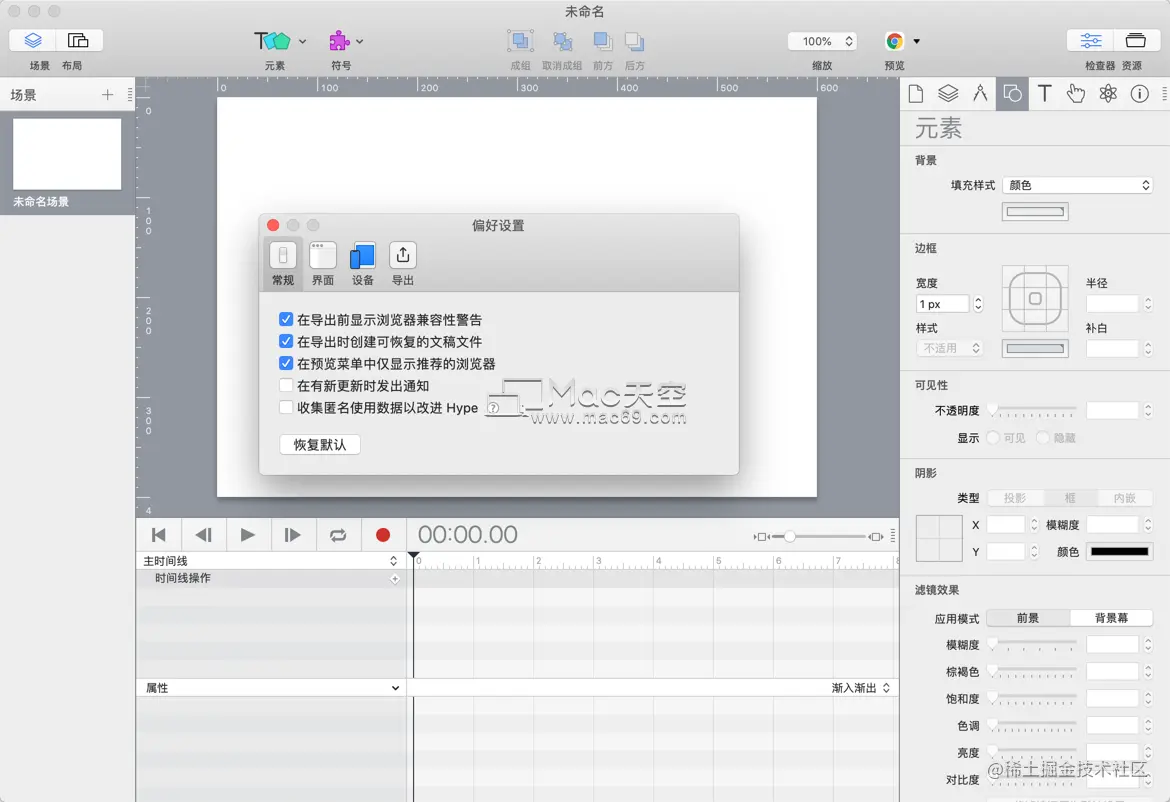
Task: Open the preview browser dropdown arrow
Action: click(916, 42)
